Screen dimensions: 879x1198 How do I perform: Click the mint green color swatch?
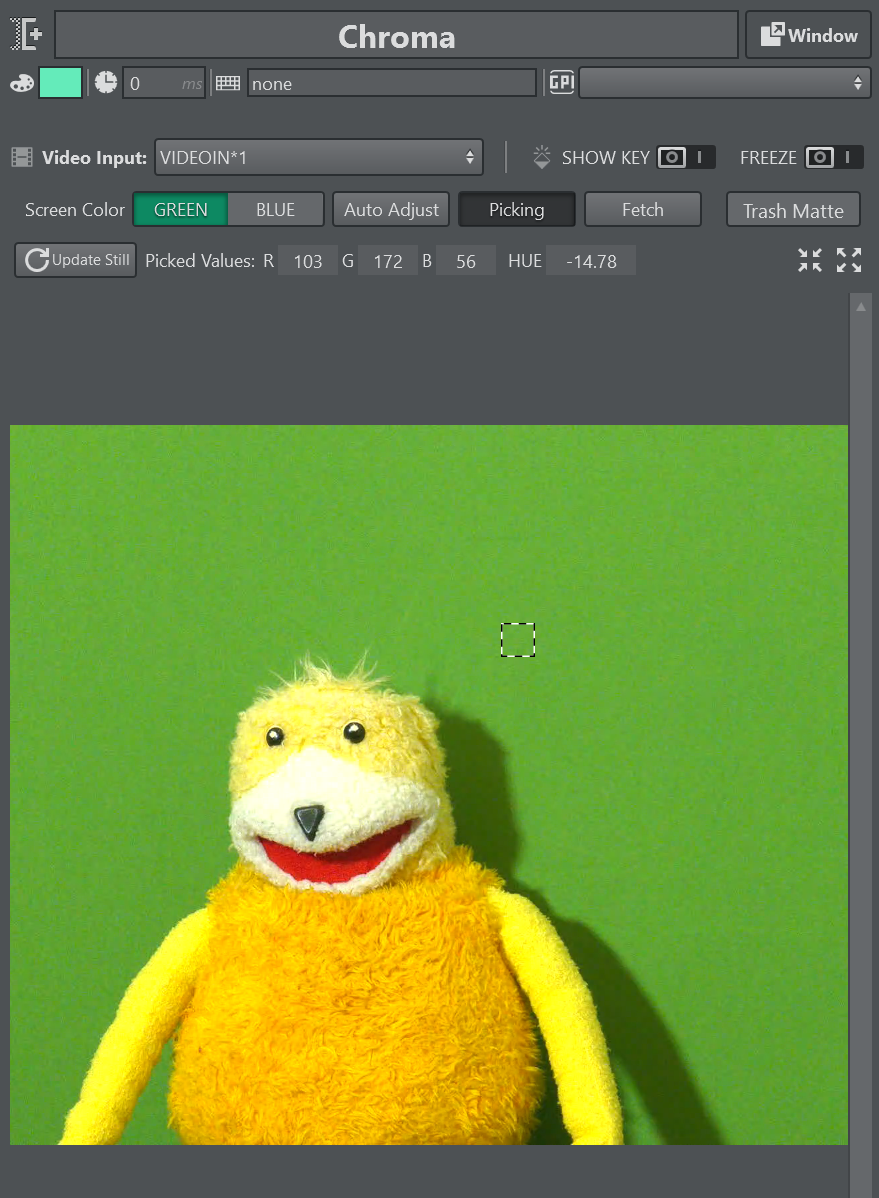coord(60,83)
